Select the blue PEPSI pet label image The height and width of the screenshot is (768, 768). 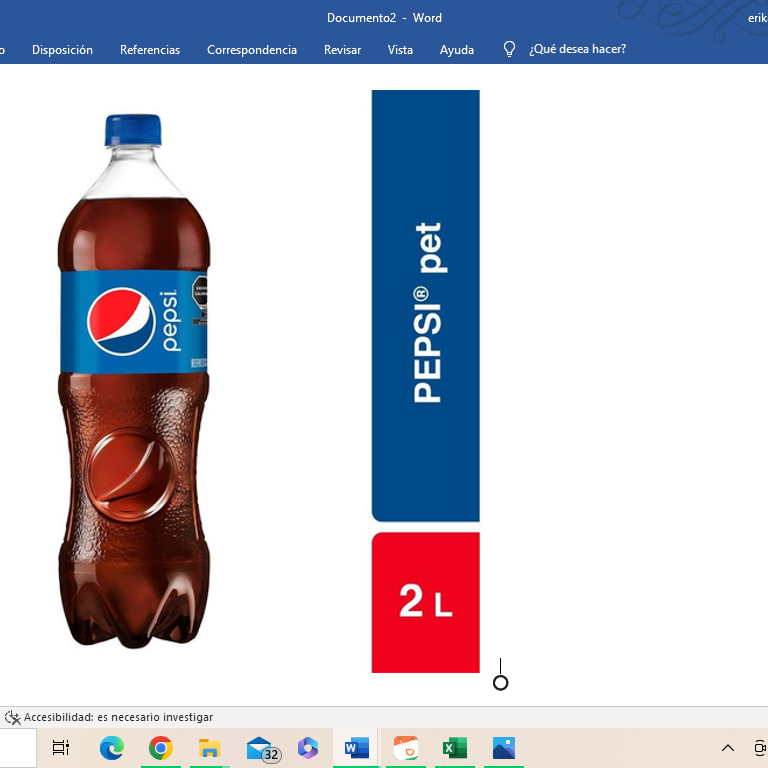[426, 306]
